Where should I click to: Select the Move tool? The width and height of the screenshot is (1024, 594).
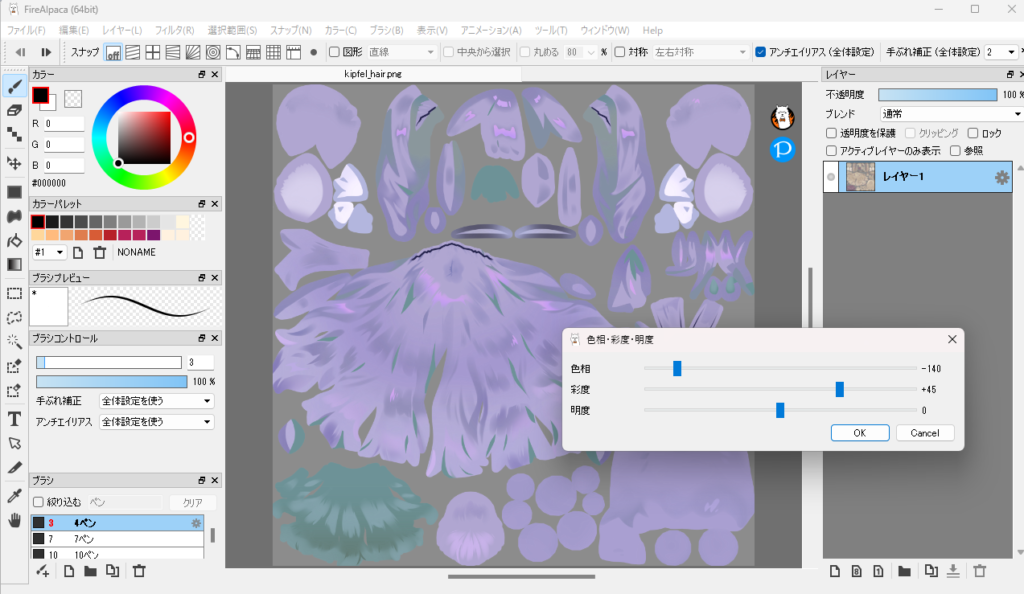14,162
